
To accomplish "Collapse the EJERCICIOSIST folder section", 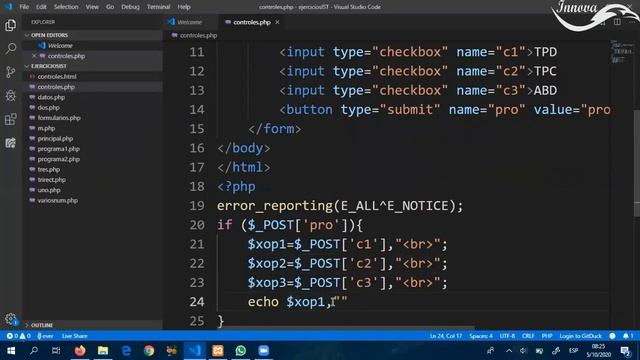I will [x=27, y=66].
